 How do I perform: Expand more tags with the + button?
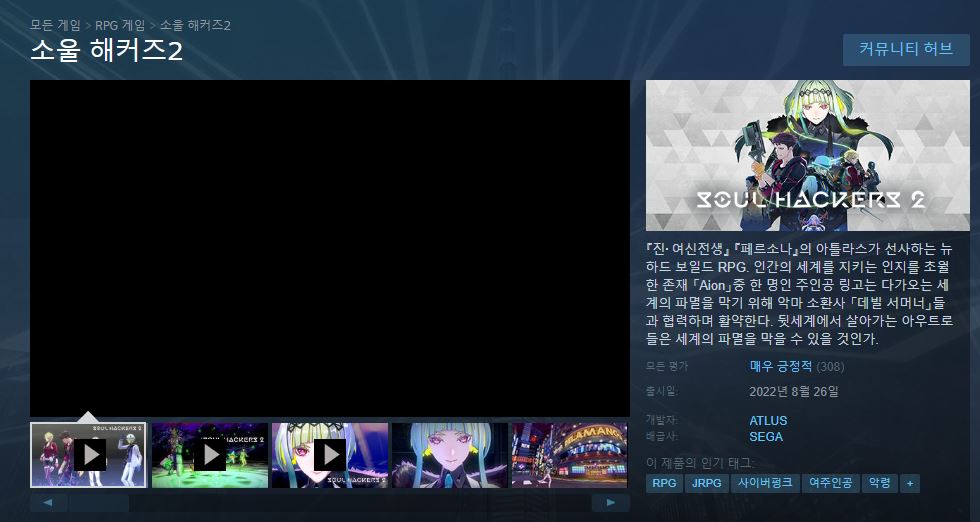909,483
